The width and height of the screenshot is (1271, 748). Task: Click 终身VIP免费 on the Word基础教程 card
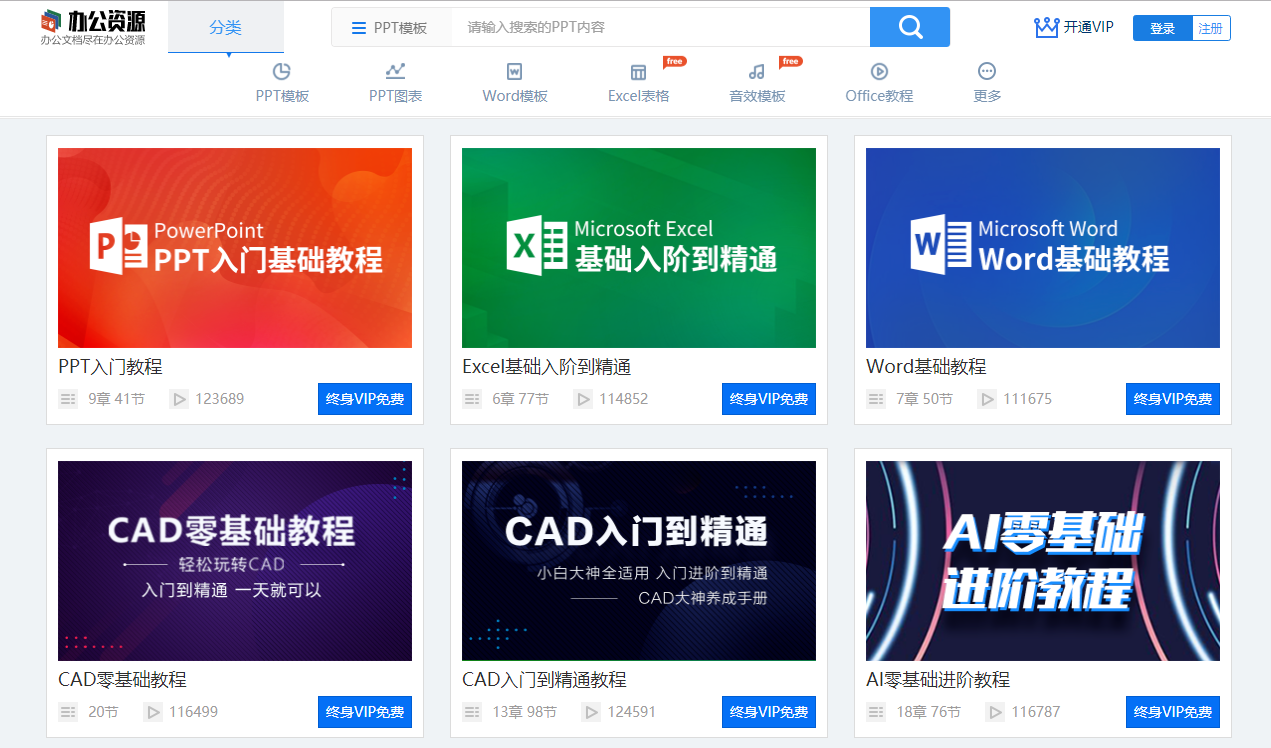tap(1172, 398)
